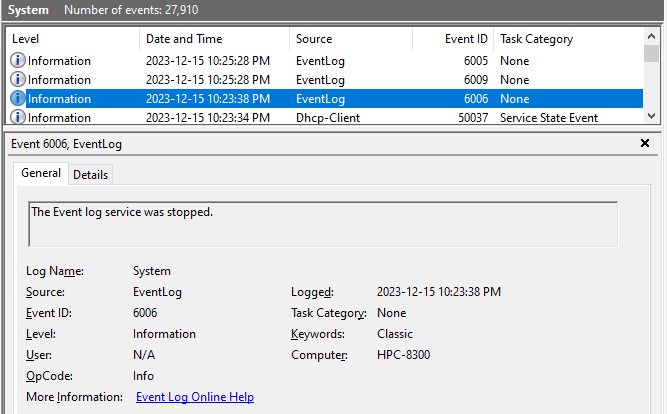Click the information icon on the highlighted 6006 row
This screenshot has width=667, height=414.
pyautogui.click(x=18, y=99)
